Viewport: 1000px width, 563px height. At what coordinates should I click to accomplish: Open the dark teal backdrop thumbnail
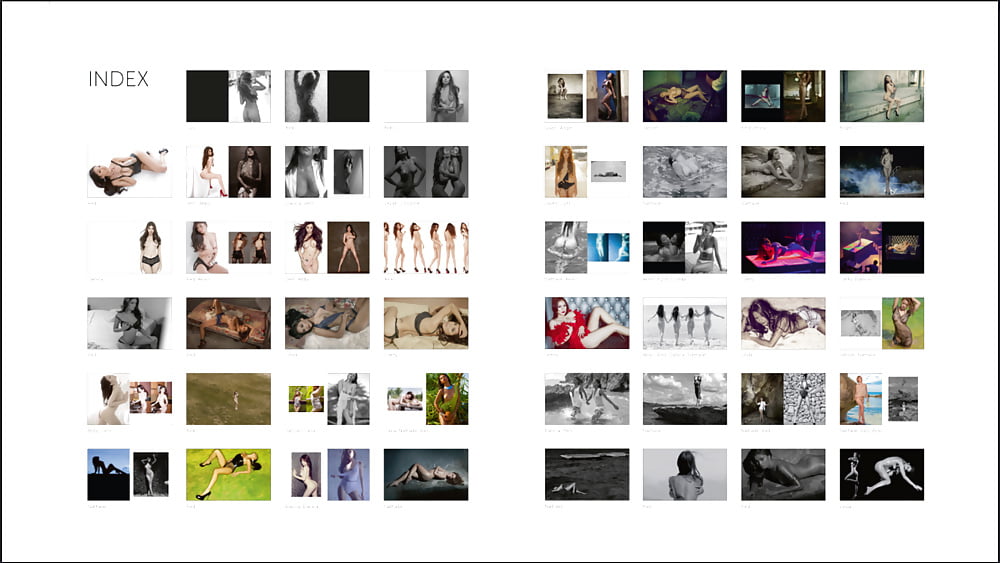click(x=426, y=474)
